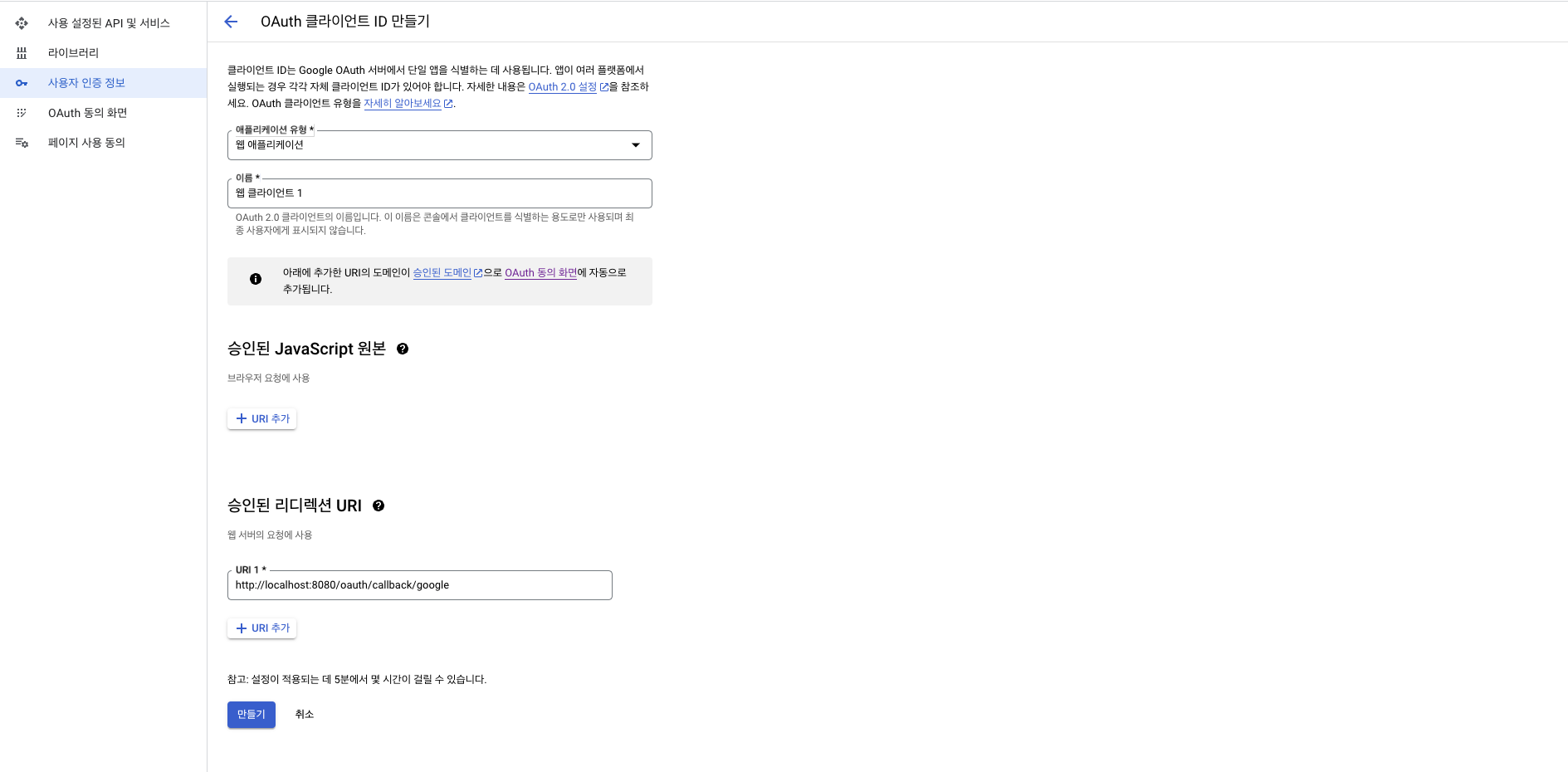Follow the 승인된 도메인 link
The width and height of the screenshot is (1568, 772).
point(442,272)
